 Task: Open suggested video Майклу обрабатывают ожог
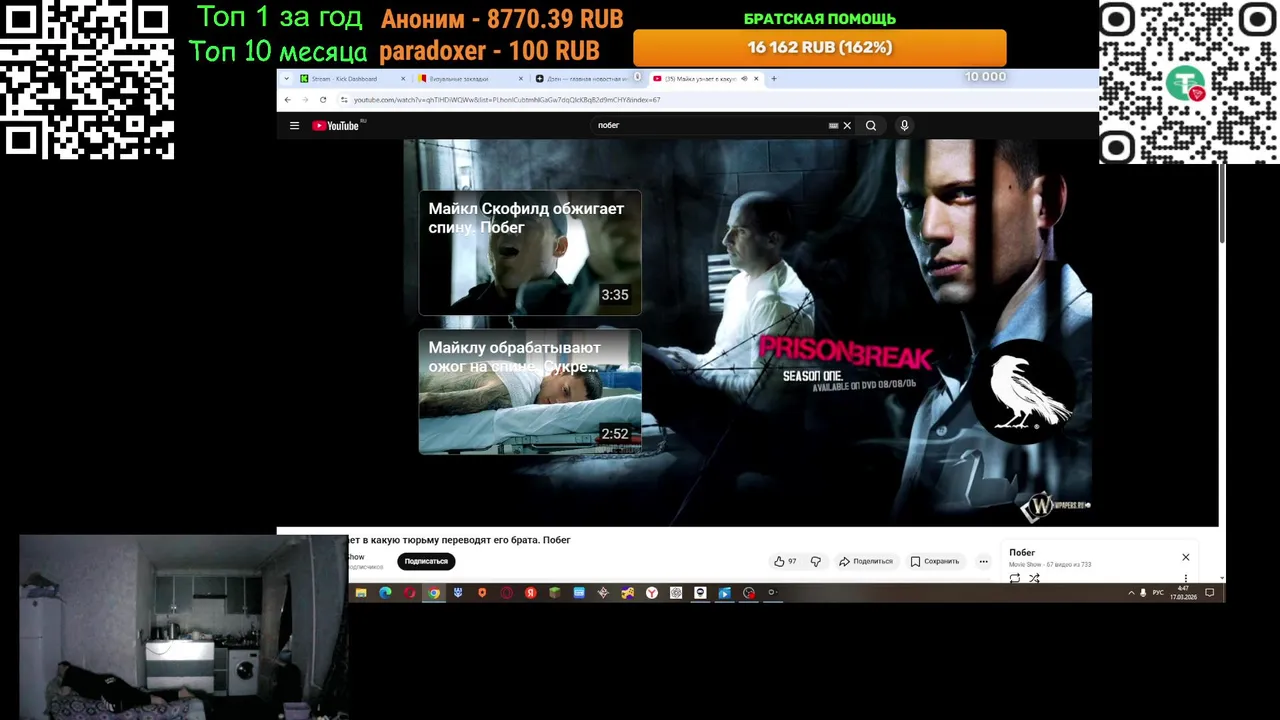pyautogui.click(x=530, y=392)
